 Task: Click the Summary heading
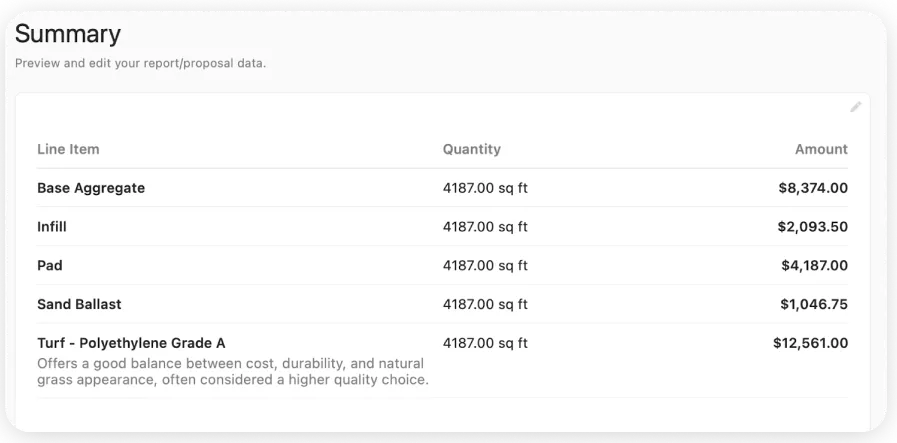[x=68, y=34]
